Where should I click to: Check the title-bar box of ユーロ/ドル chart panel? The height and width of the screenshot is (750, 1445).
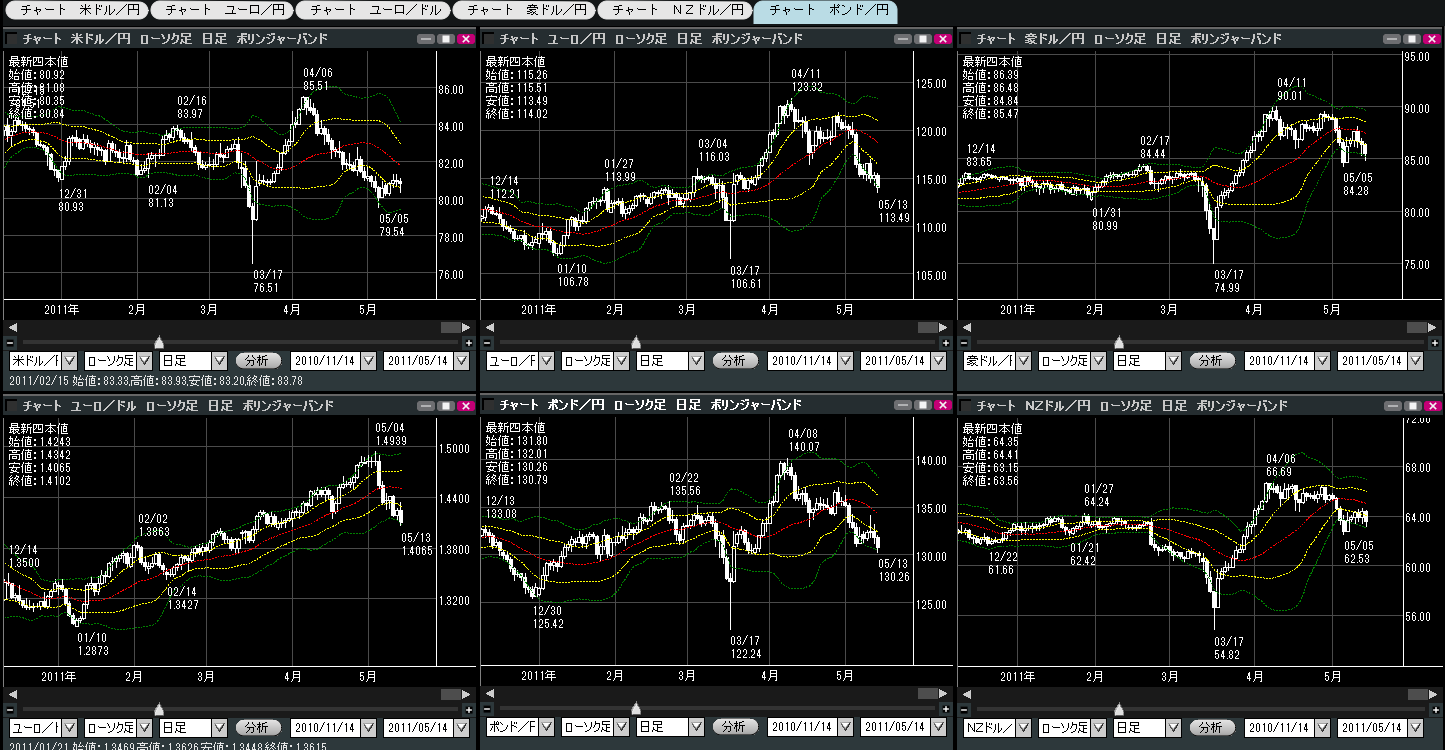(x=12, y=406)
